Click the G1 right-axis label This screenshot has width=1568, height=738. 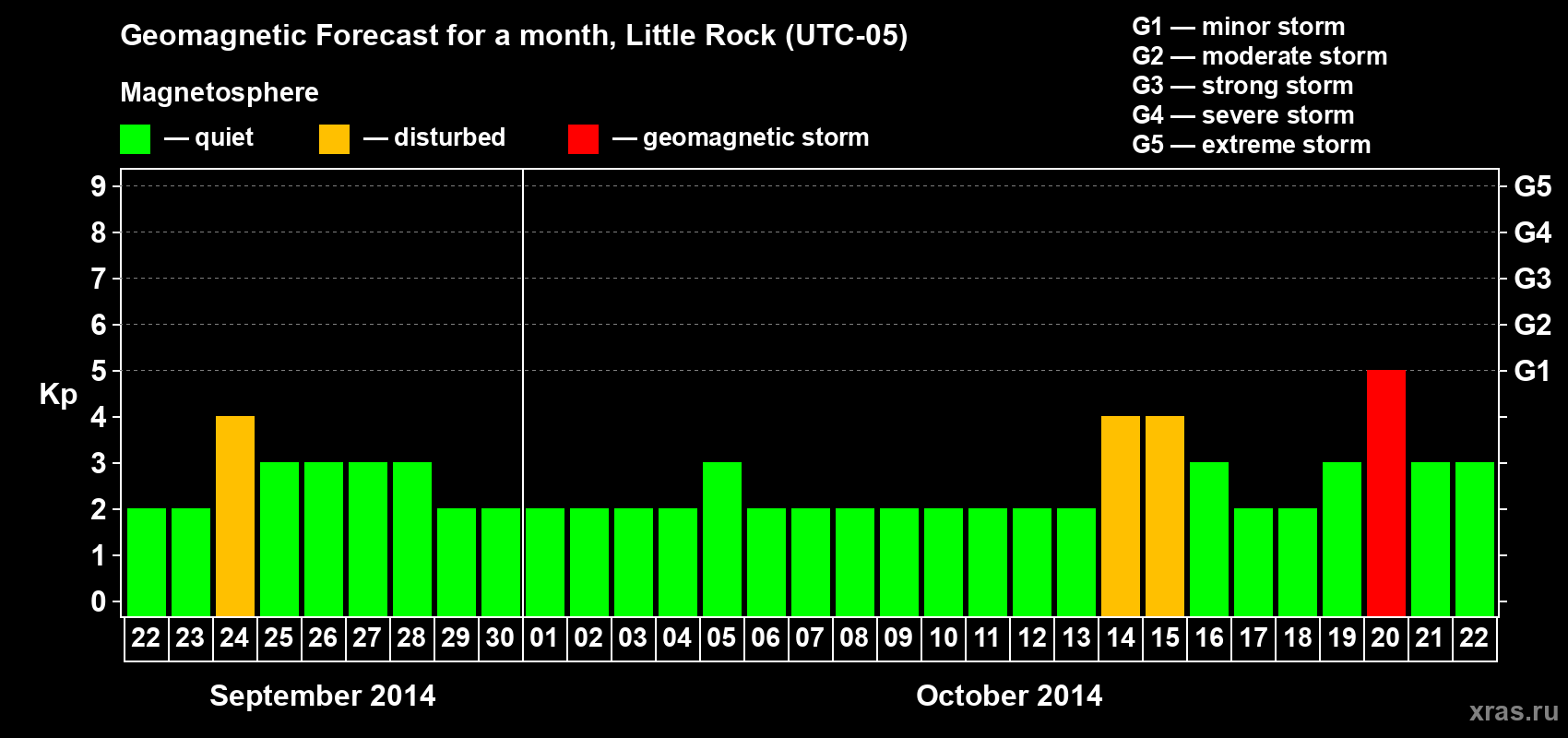coord(1532,371)
